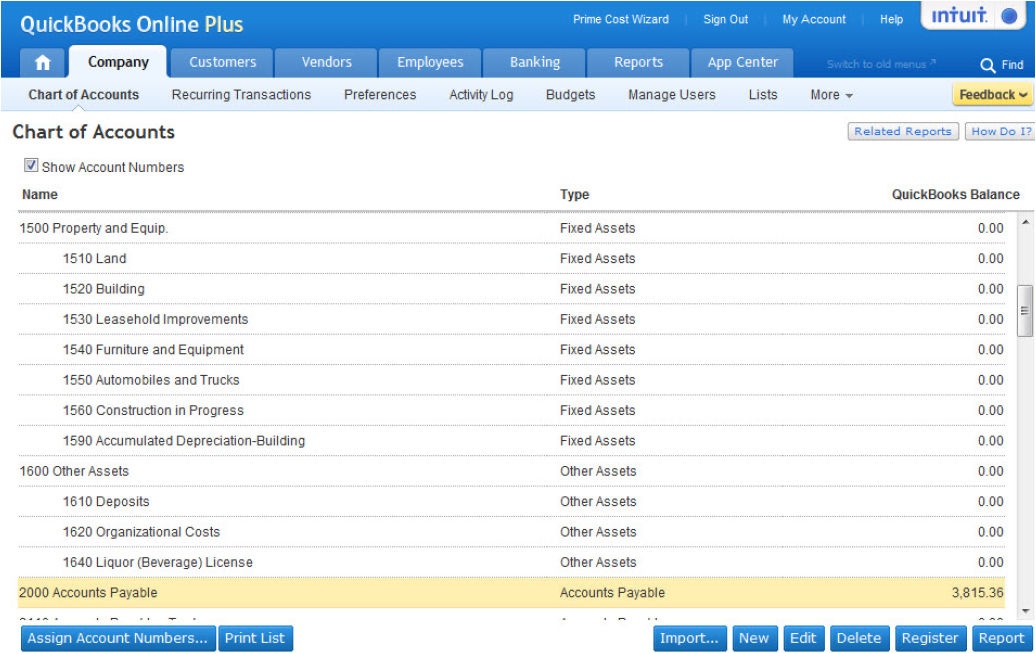Select the 1500 Property and Equip. row
Screen dimensions: 1036x653
pyautogui.click(x=511, y=228)
